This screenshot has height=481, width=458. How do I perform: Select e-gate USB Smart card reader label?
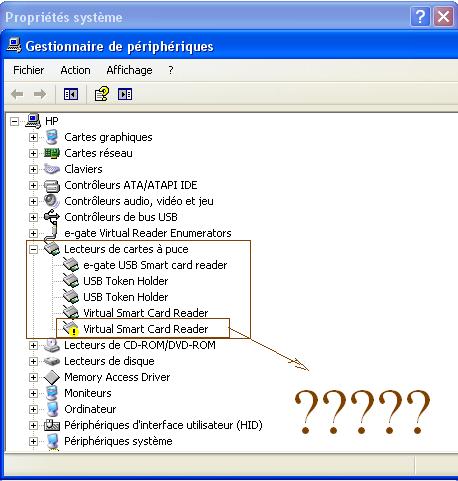point(155,265)
